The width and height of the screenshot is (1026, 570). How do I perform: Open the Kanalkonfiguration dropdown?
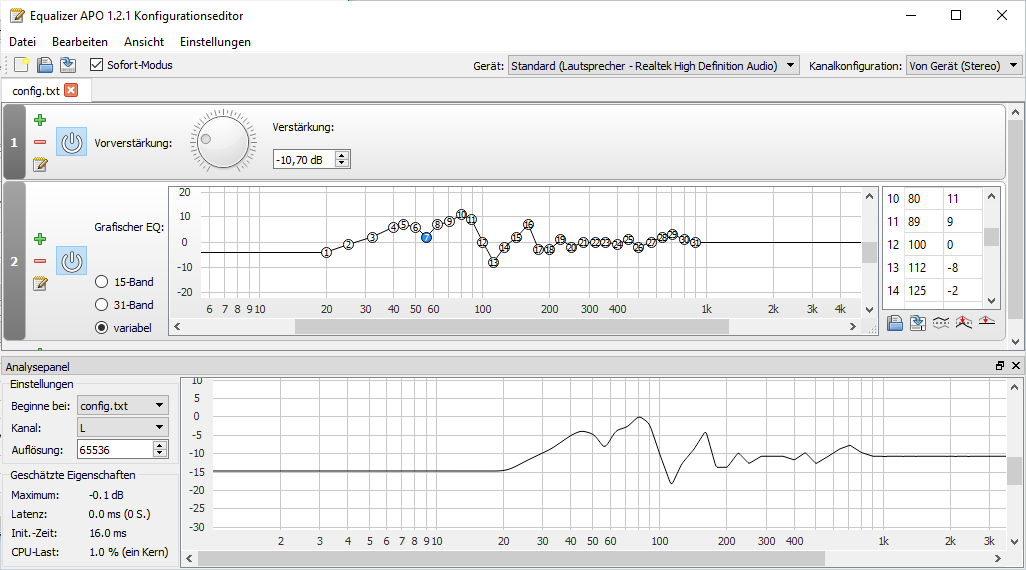pyautogui.click(x=963, y=66)
